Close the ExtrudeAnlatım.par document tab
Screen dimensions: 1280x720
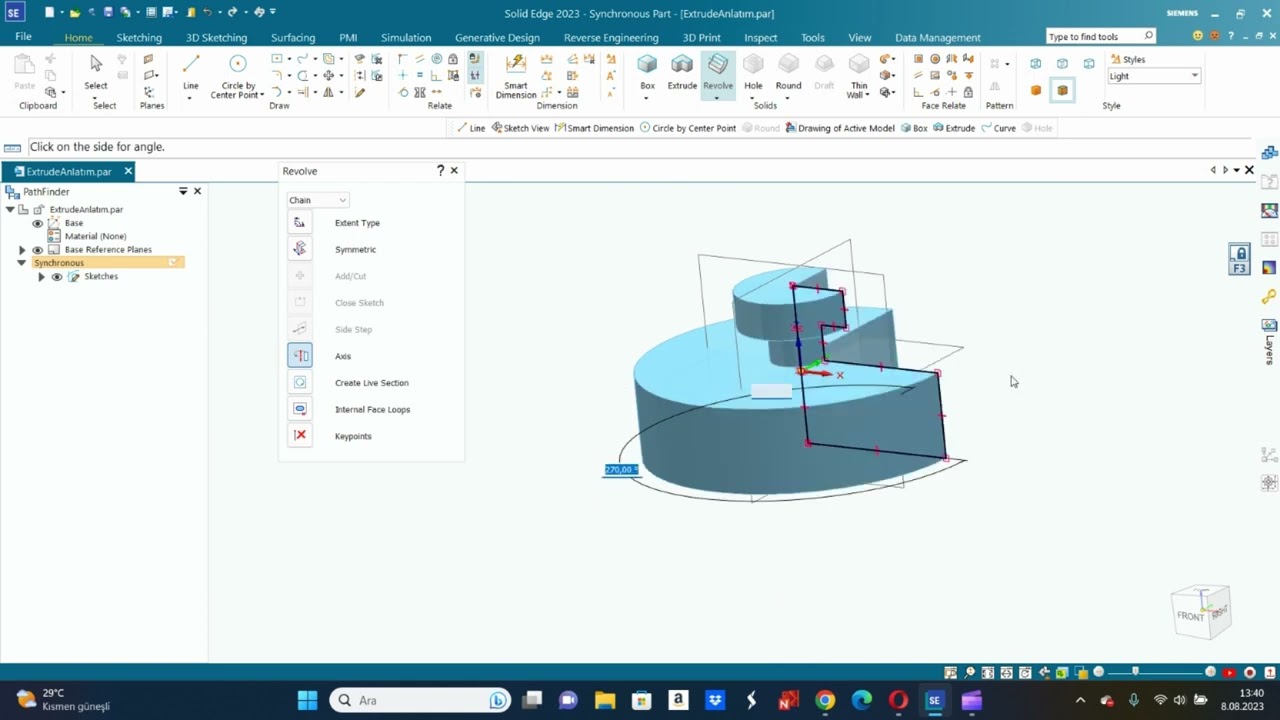pyautogui.click(x=128, y=172)
